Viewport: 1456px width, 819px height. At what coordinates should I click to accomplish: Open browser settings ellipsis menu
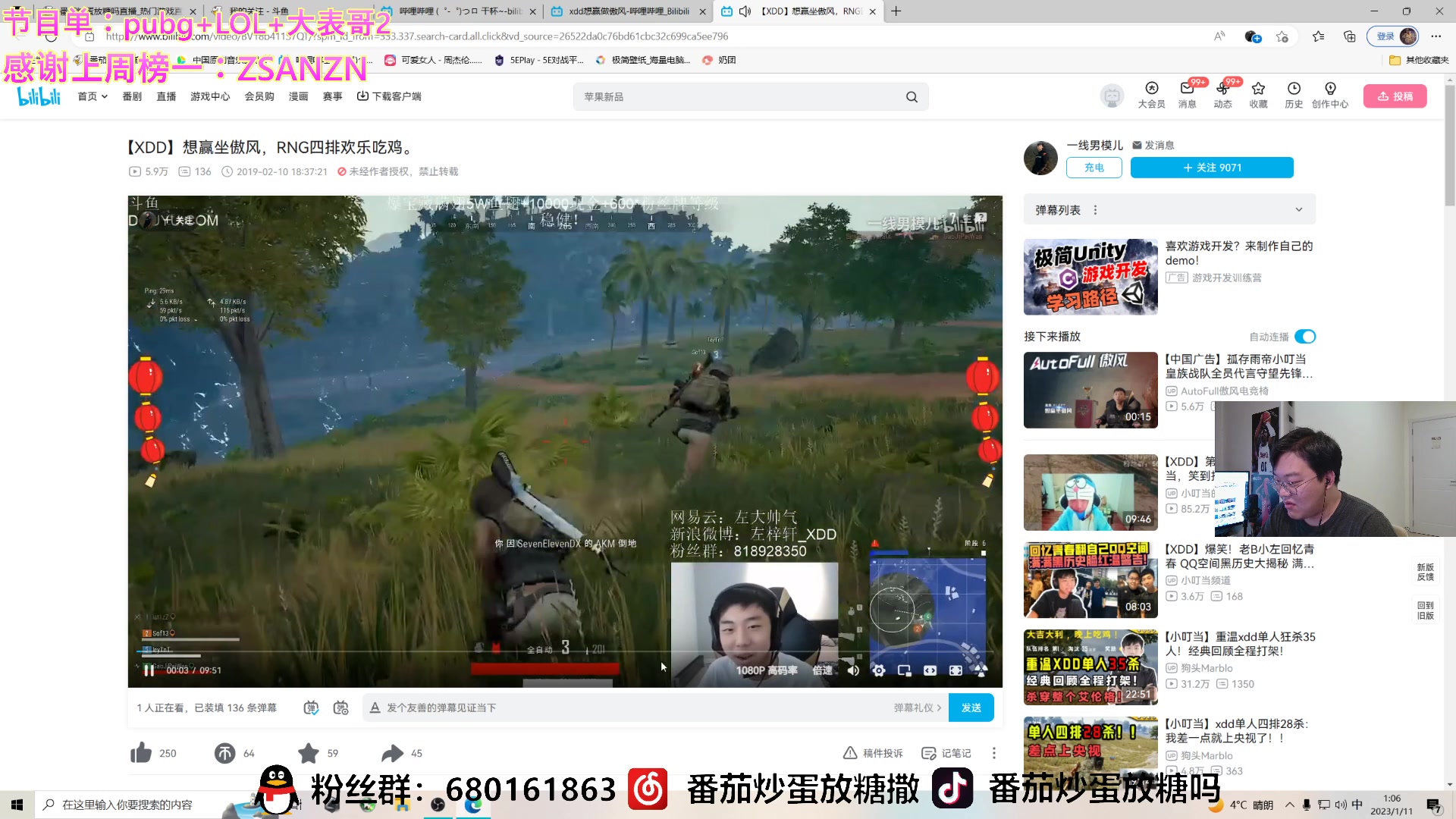click(x=1436, y=36)
